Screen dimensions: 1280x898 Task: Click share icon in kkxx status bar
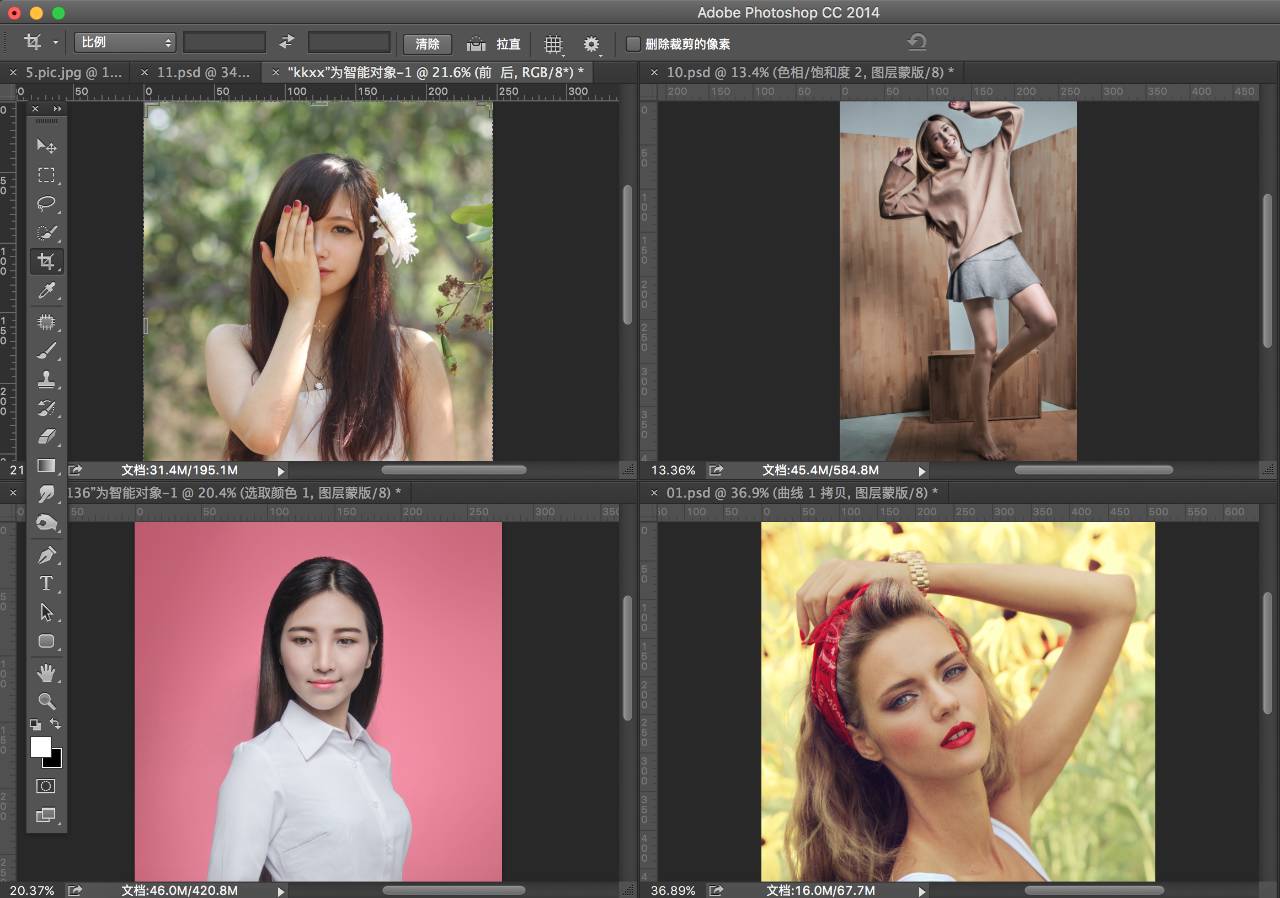point(76,470)
